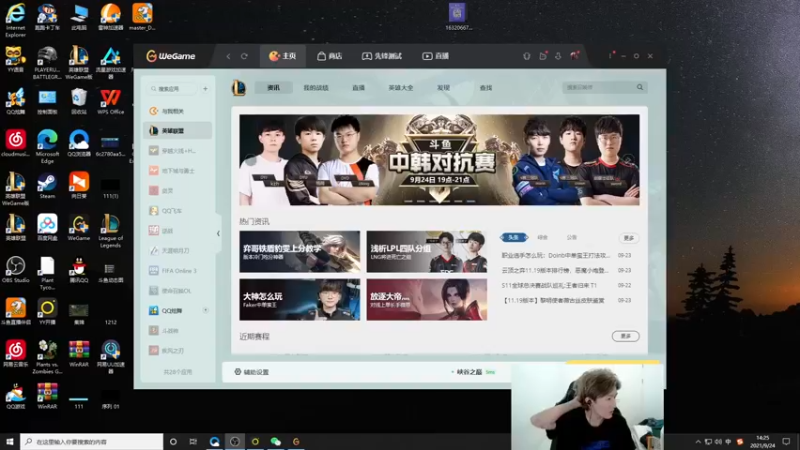The width and height of the screenshot is (800, 450).
Task: Open the 腾讯QQ penguin desktop icon
Action: (79, 270)
